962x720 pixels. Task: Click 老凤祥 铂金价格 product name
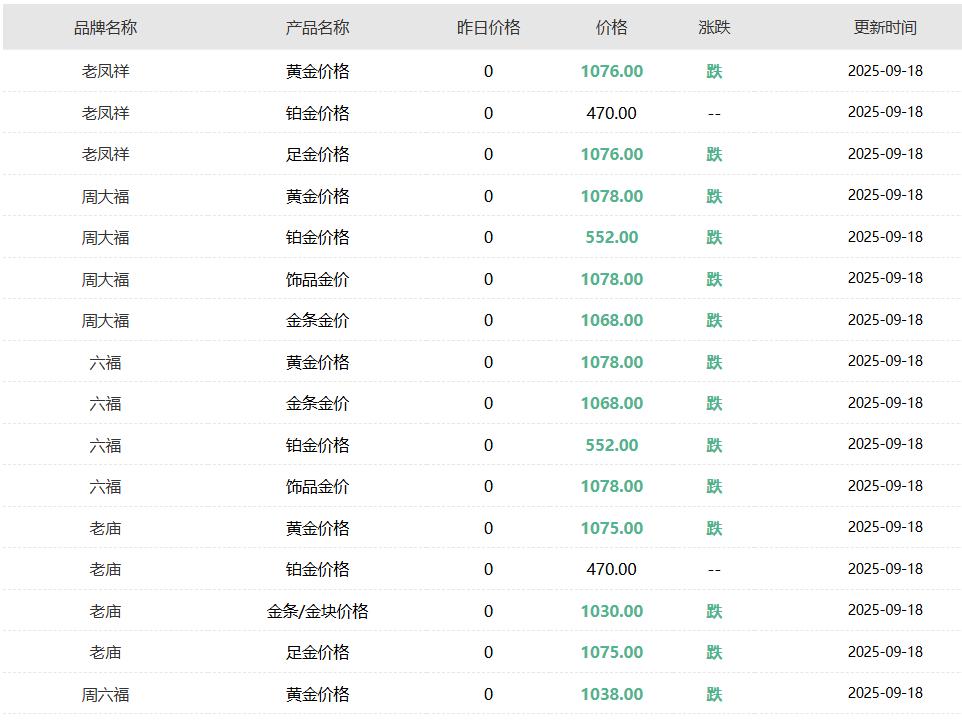(x=317, y=113)
